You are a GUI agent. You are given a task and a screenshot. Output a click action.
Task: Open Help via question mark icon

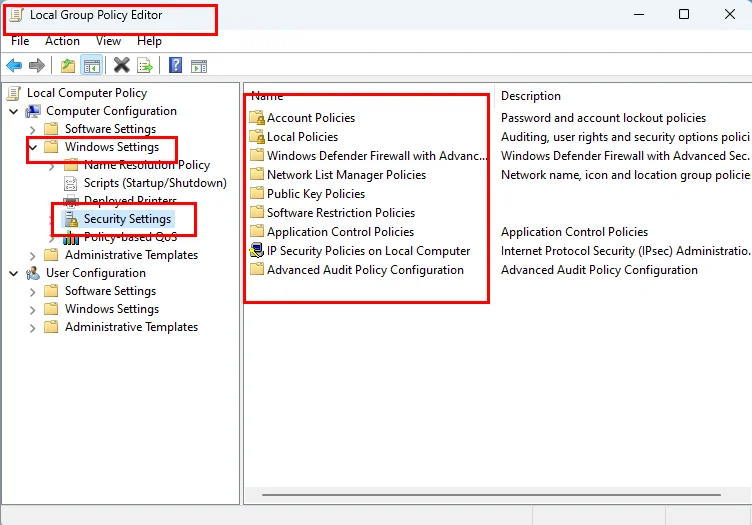176,65
